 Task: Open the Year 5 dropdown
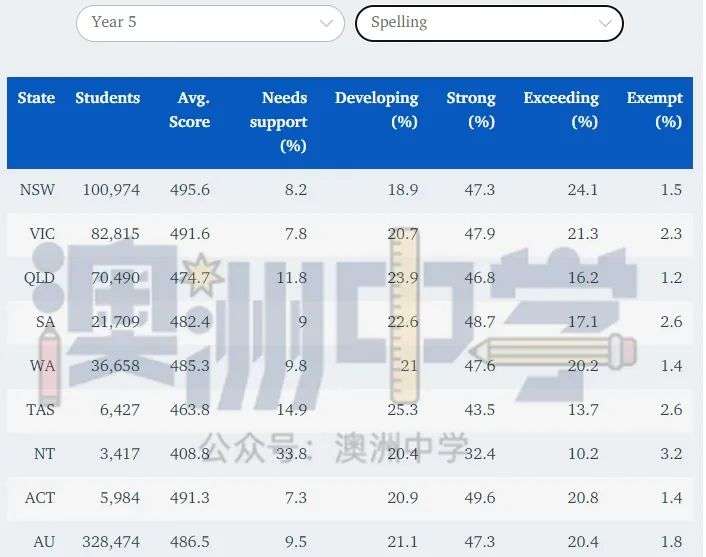(210, 22)
